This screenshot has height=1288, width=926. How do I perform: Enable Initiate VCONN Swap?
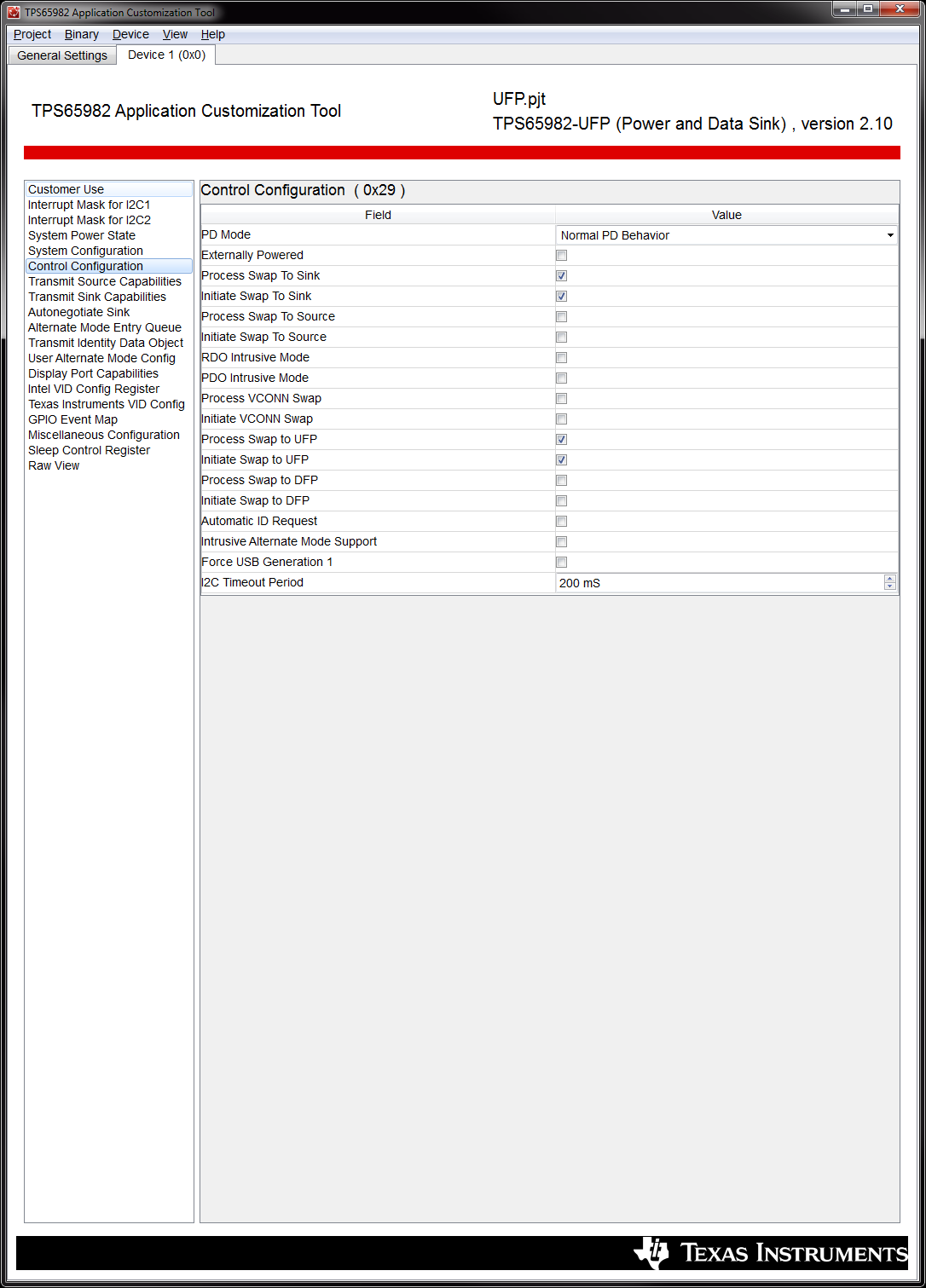click(x=561, y=419)
